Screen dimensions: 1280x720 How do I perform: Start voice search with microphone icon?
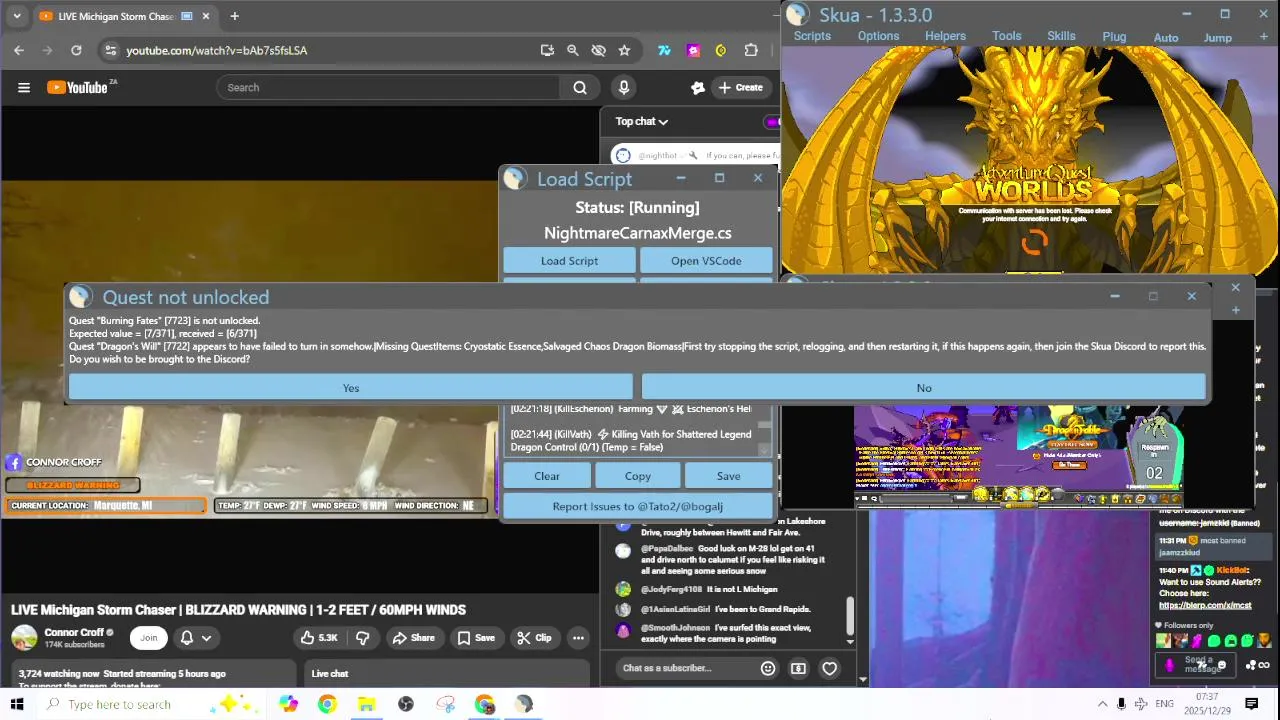click(x=624, y=87)
